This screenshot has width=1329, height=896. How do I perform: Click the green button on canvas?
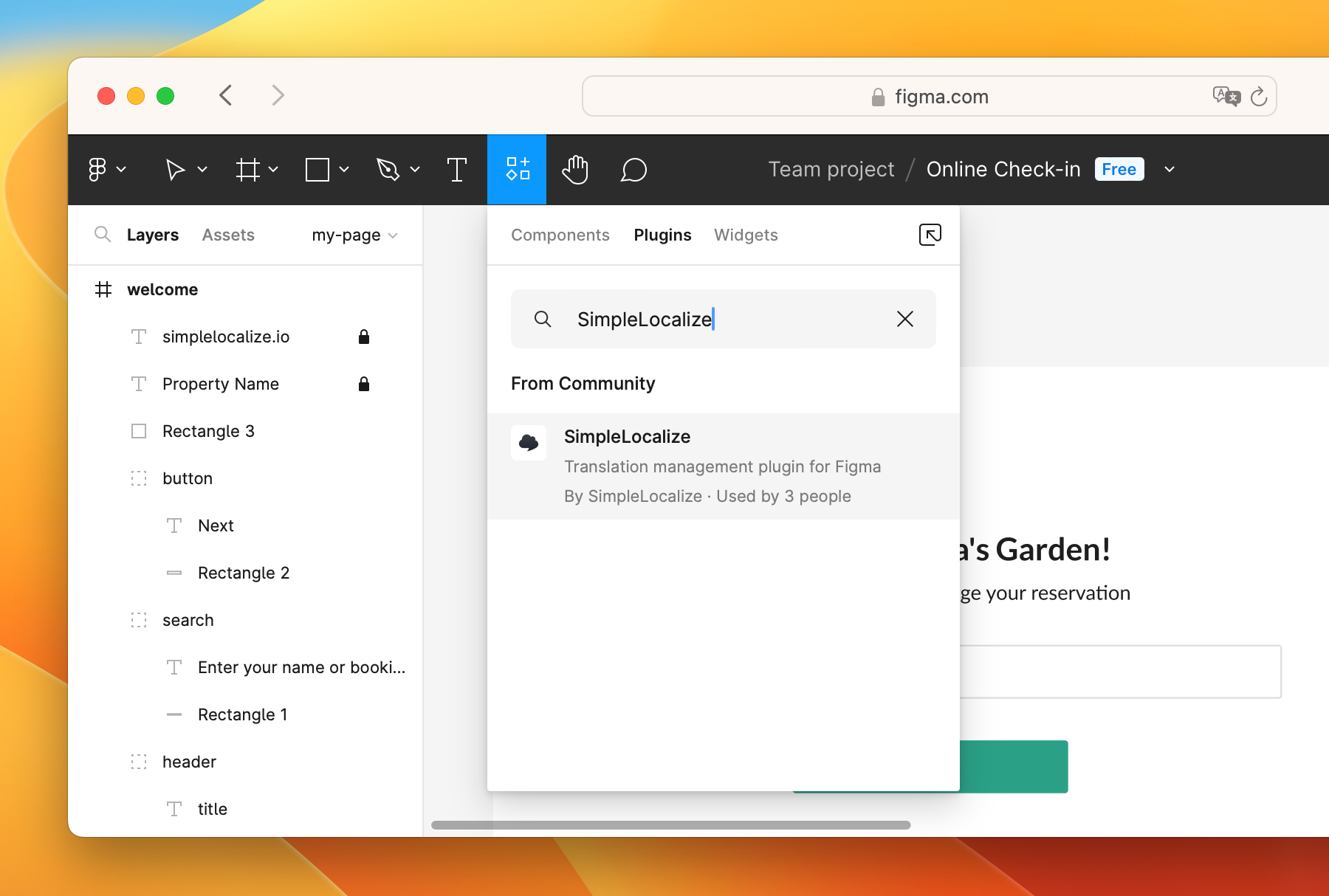point(1014,767)
